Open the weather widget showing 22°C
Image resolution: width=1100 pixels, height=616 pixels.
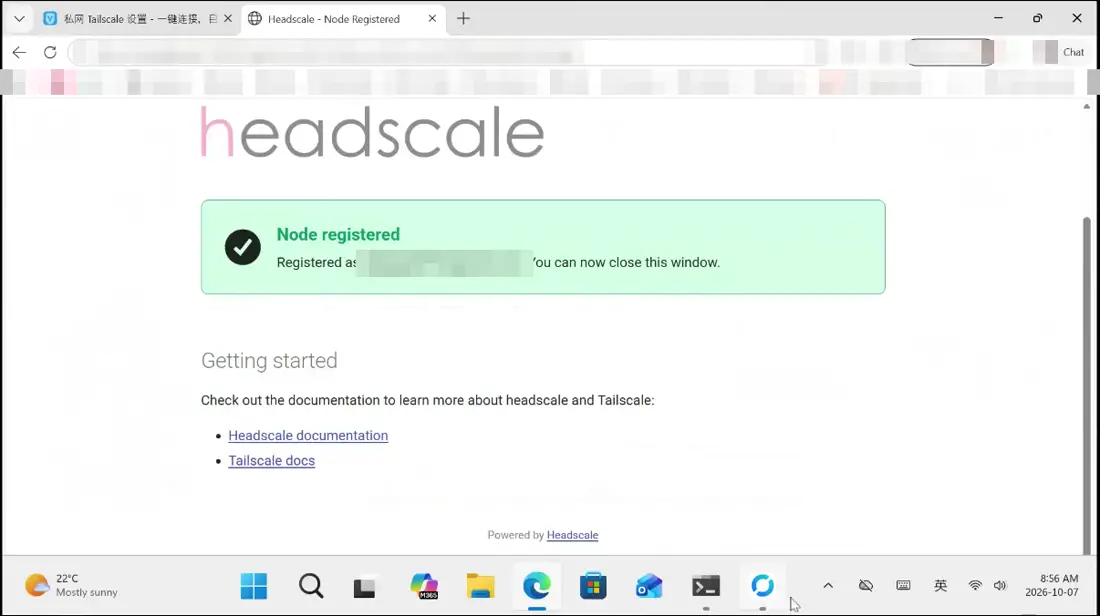(72, 586)
